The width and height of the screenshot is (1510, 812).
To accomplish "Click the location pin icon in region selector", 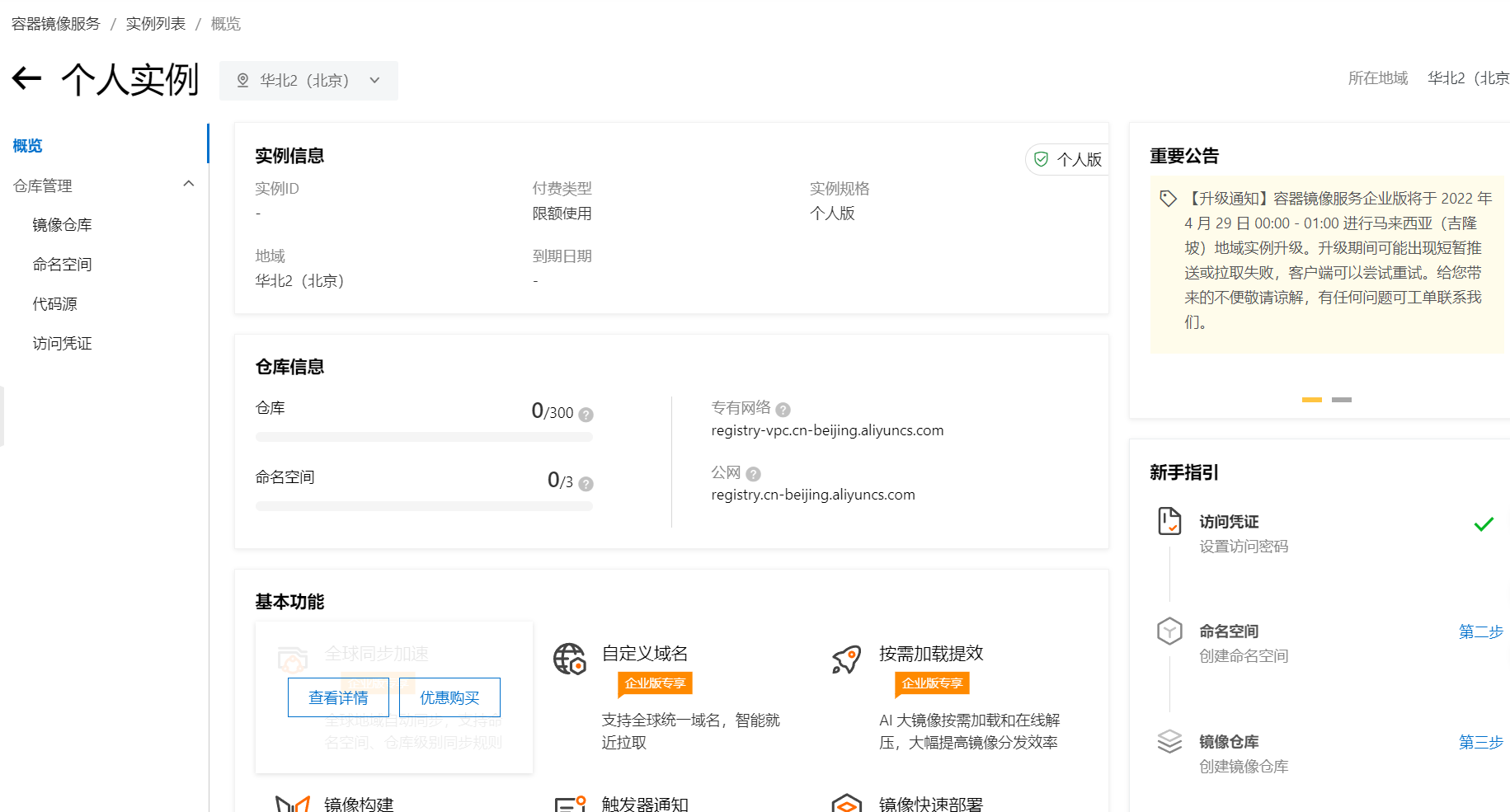I will click(243, 80).
